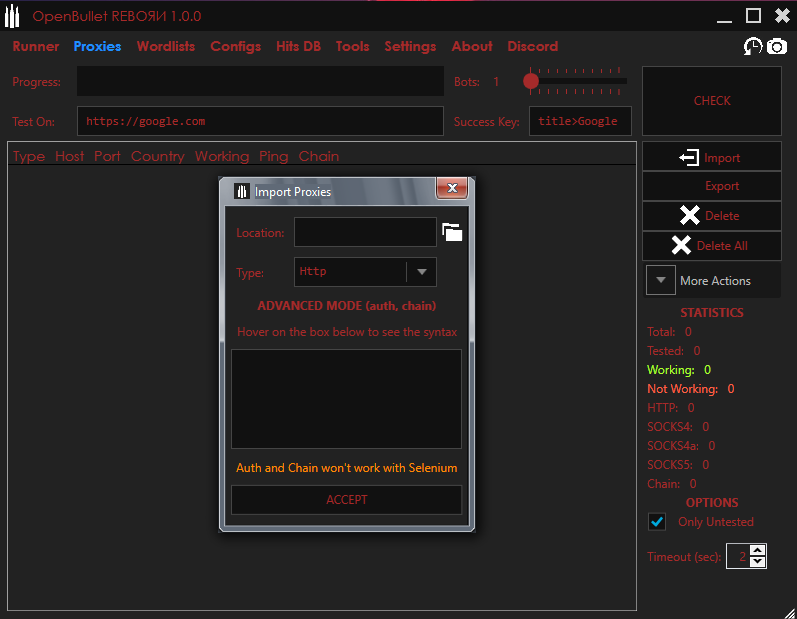Close the OpenBullet main window
The width and height of the screenshot is (797, 619).
782,16
